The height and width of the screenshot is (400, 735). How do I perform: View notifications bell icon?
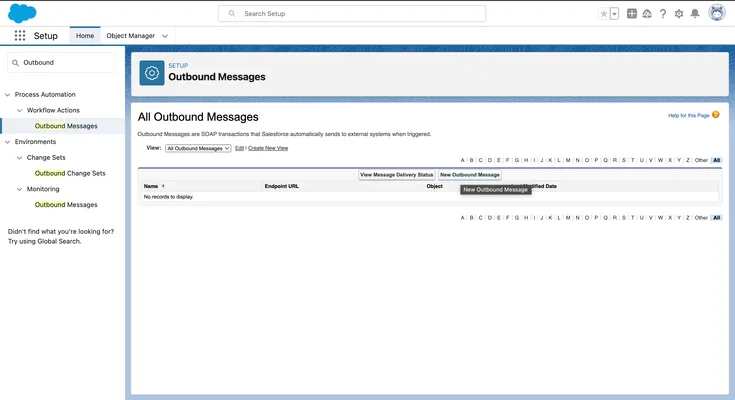pyautogui.click(x=695, y=14)
